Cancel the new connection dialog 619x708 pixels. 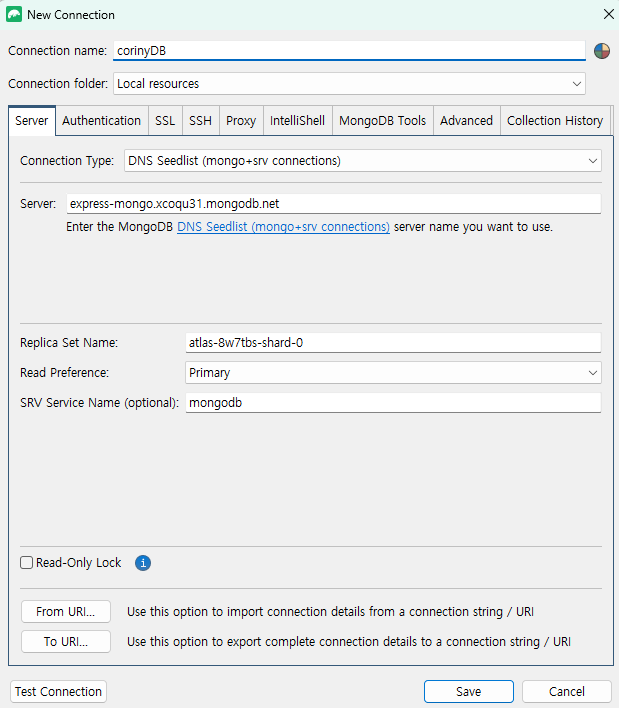(567, 691)
